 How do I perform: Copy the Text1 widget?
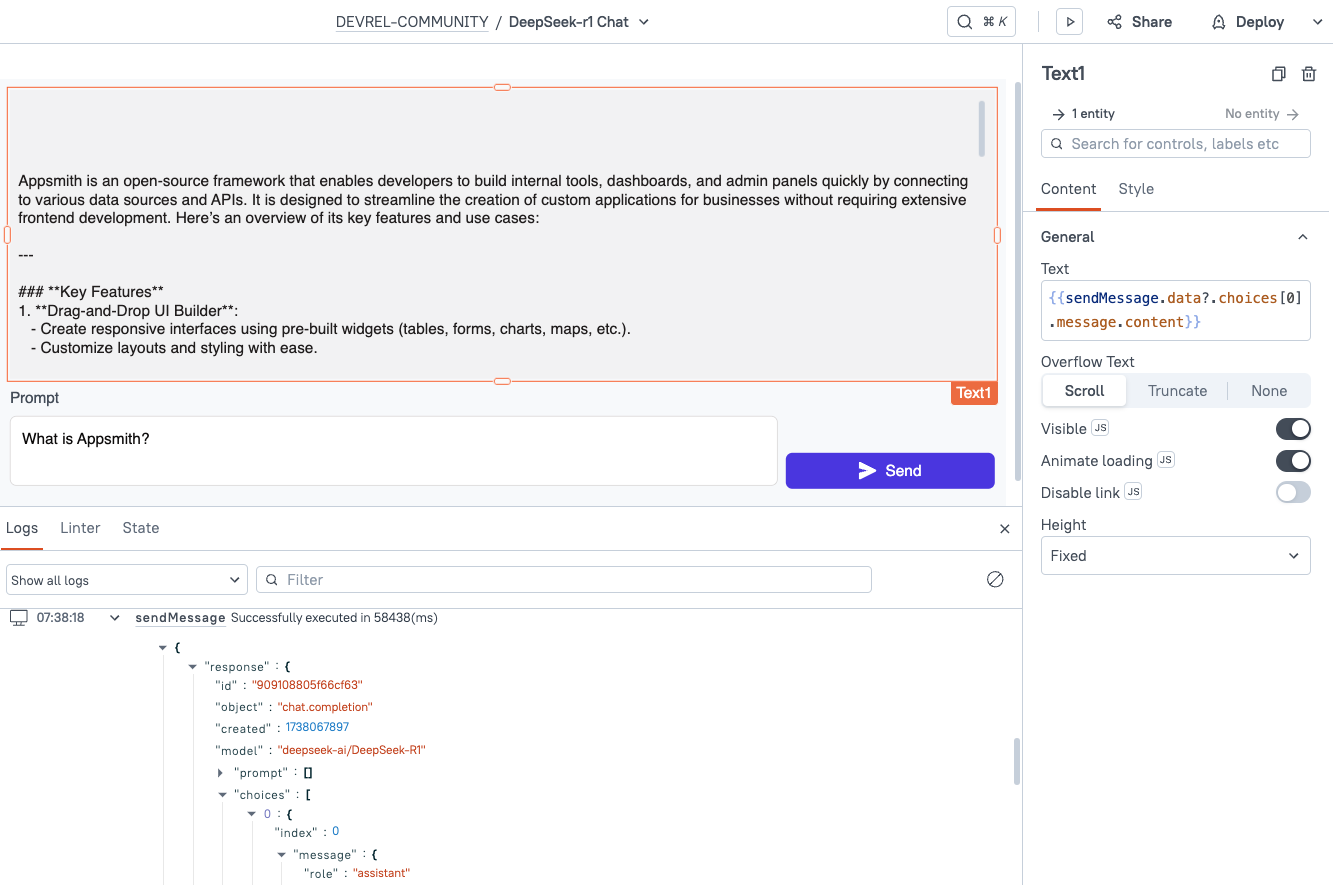click(x=1278, y=74)
